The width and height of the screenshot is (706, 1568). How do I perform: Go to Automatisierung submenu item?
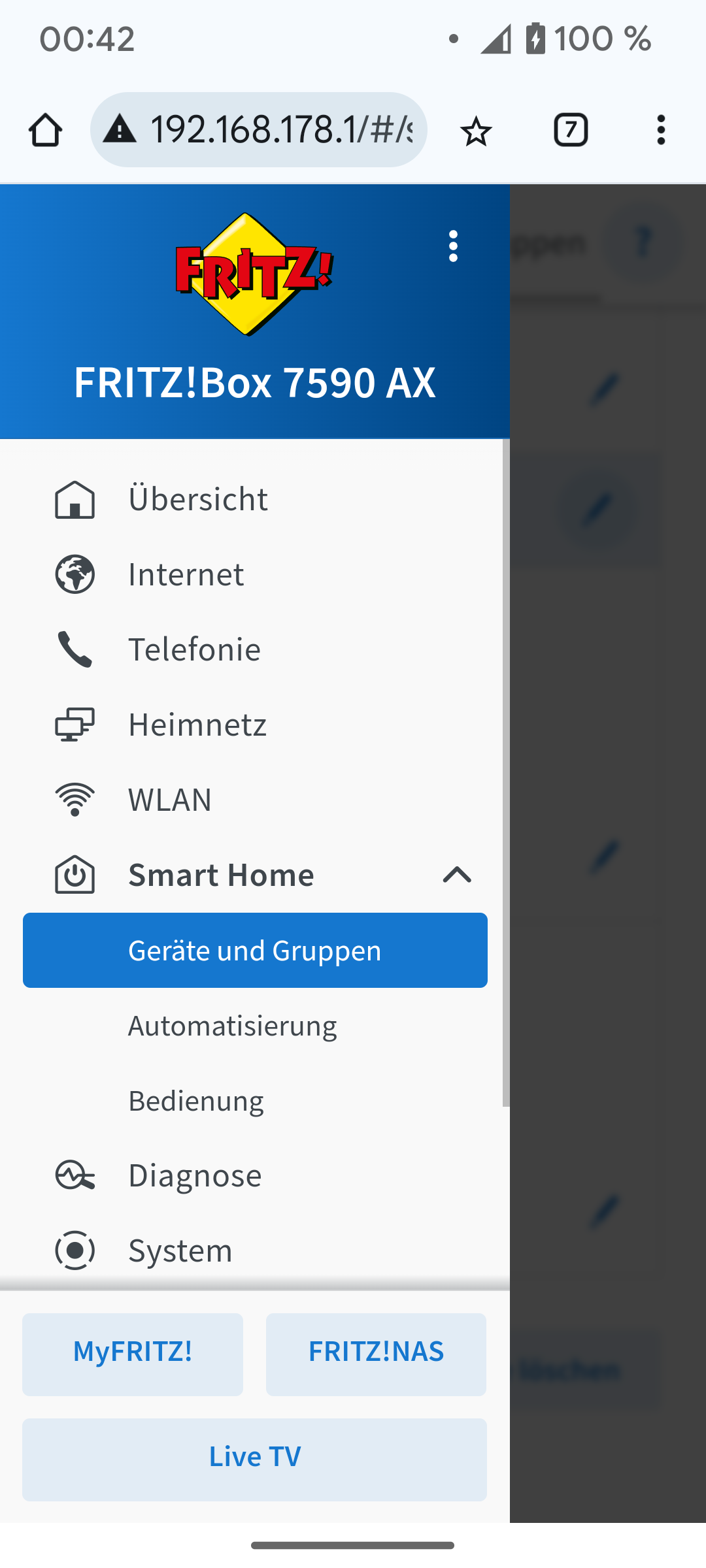click(x=255, y=1025)
